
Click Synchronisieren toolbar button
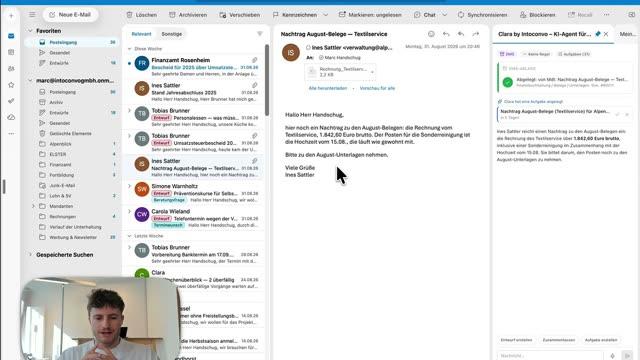pyautogui.click(x=482, y=15)
